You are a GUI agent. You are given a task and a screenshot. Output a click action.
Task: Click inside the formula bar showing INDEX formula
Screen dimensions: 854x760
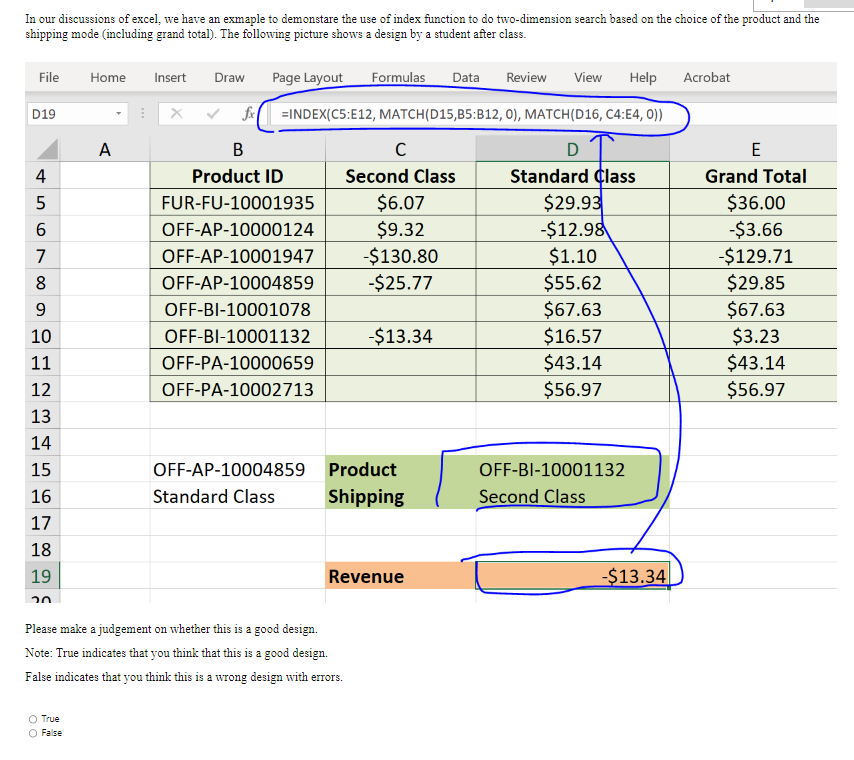point(450,114)
